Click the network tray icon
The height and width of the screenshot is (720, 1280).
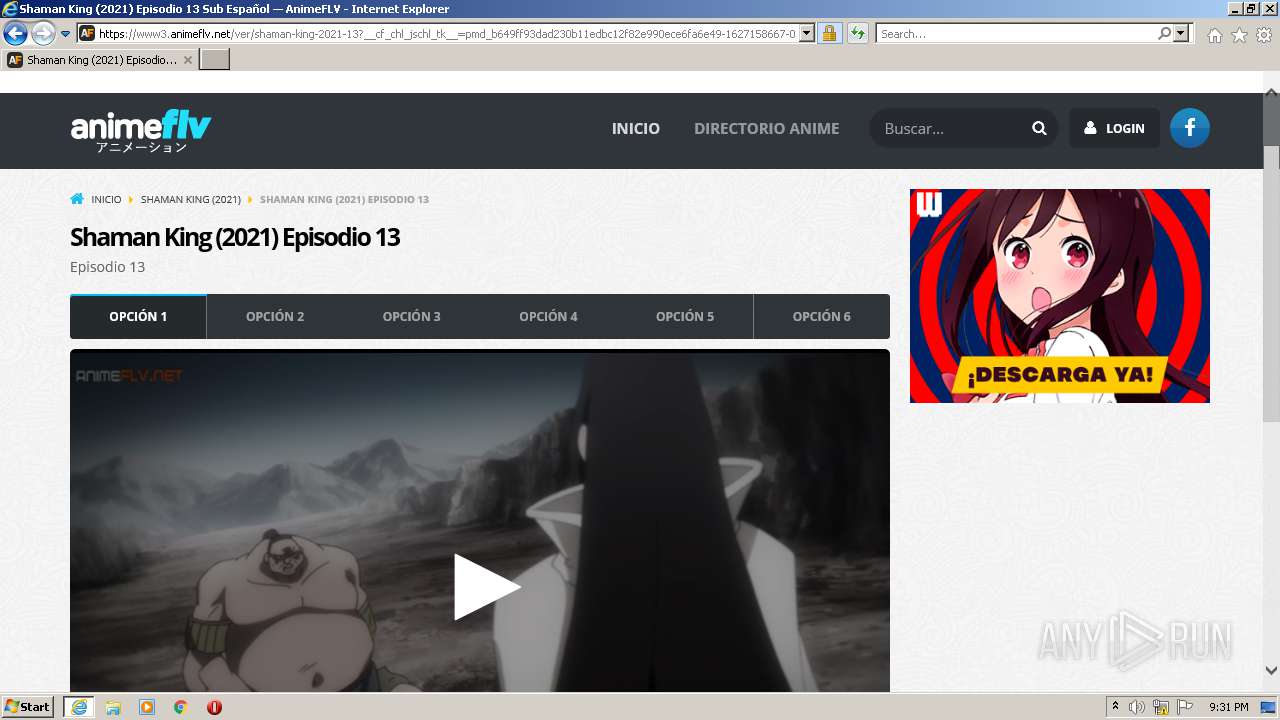[x=1160, y=707]
